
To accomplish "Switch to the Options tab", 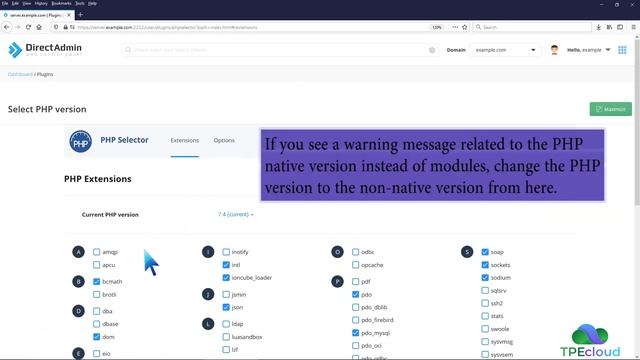I will (x=224, y=140).
